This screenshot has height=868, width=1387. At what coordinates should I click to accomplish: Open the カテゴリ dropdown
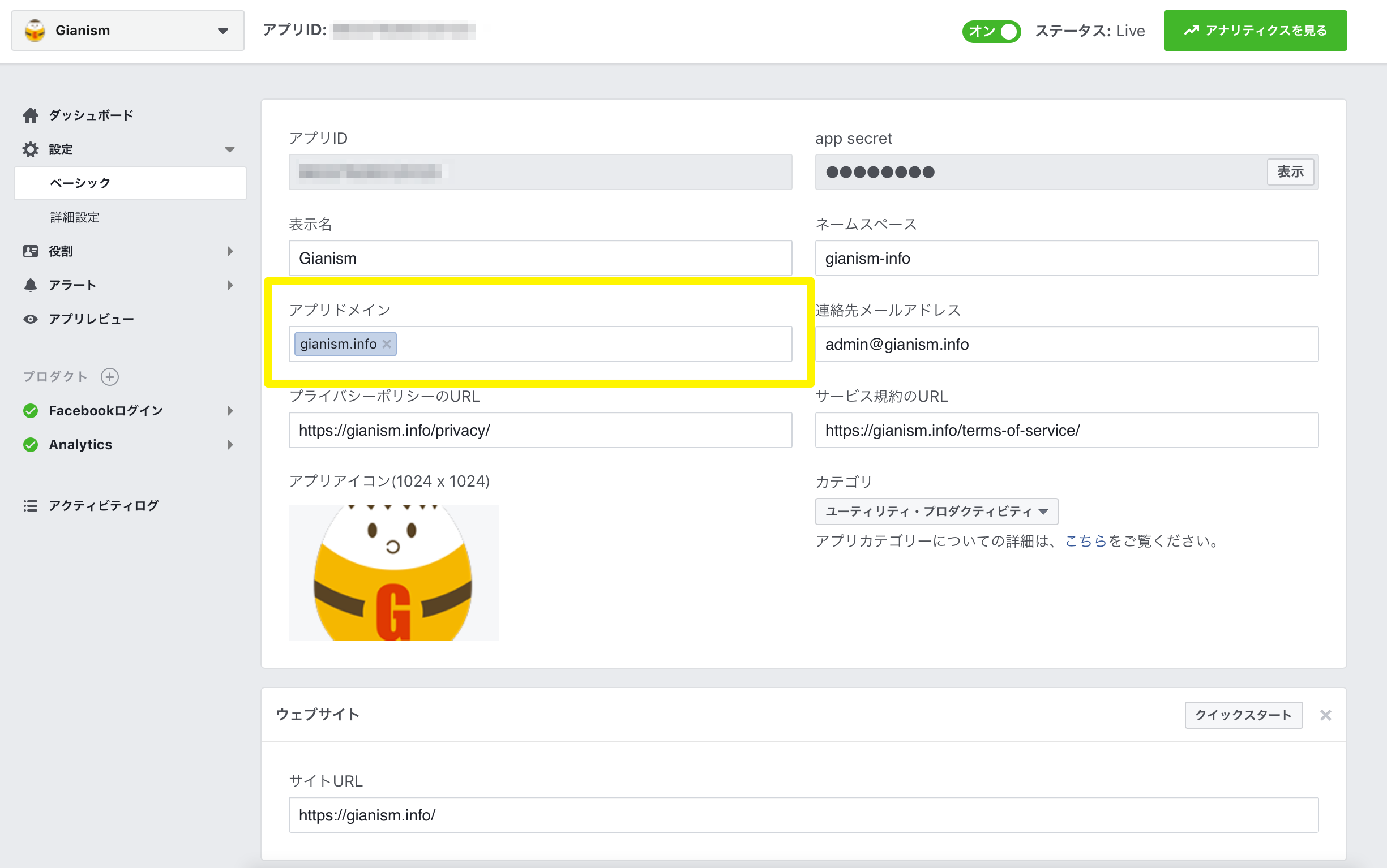(x=937, y=511)
